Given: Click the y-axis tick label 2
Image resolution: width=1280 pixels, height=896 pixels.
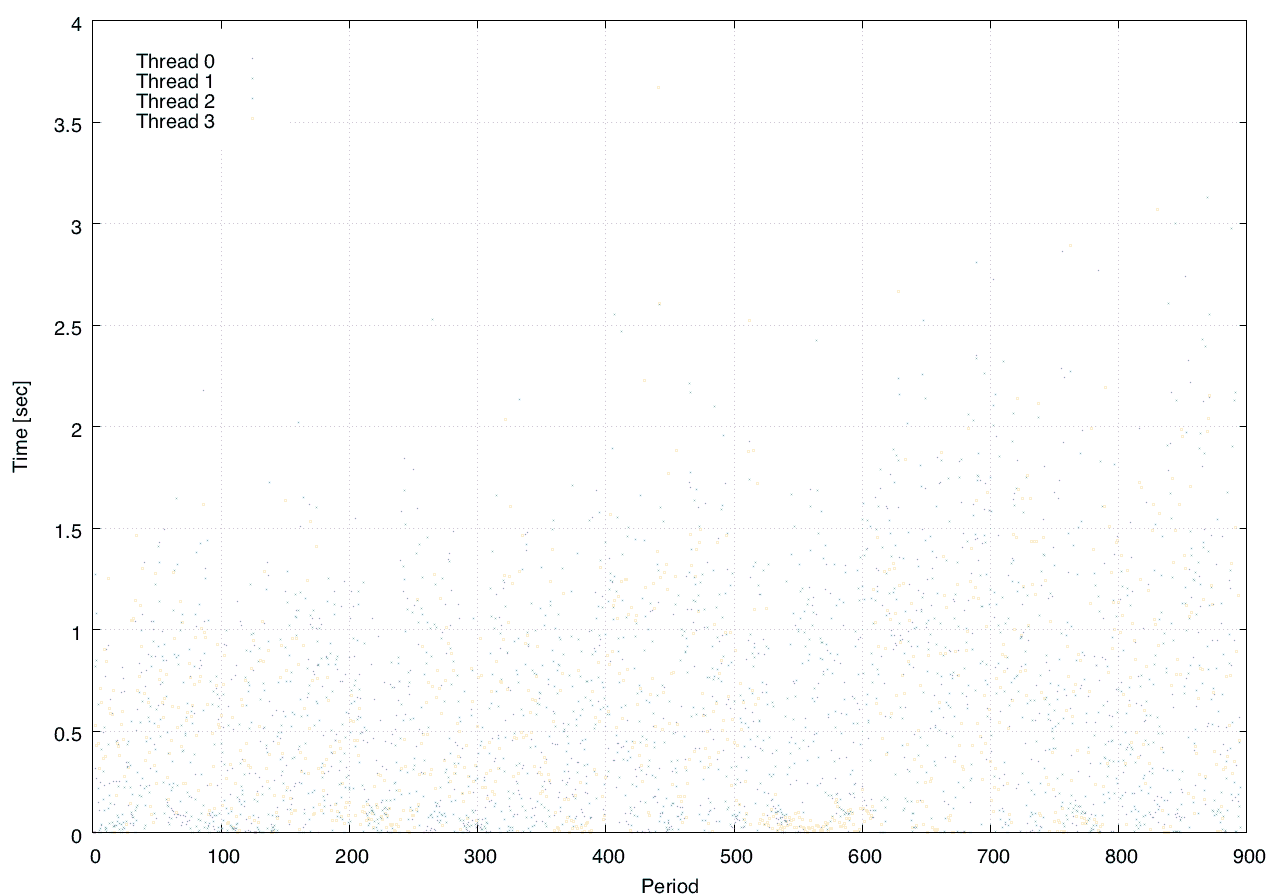Looking at the screenshot, I should [78, 428].
